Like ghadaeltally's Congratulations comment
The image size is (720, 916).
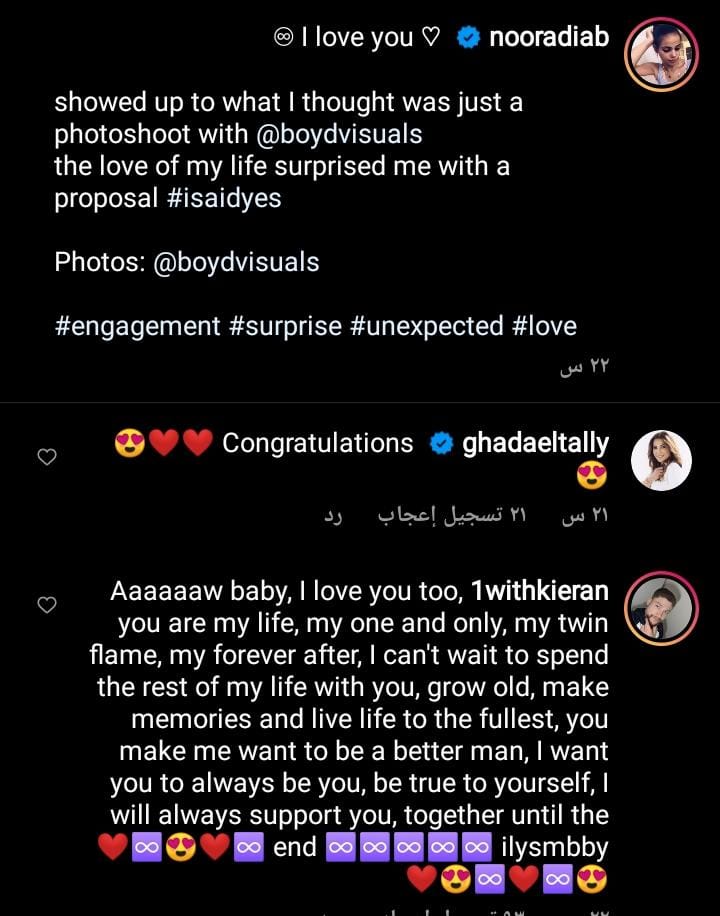(46, 457)
